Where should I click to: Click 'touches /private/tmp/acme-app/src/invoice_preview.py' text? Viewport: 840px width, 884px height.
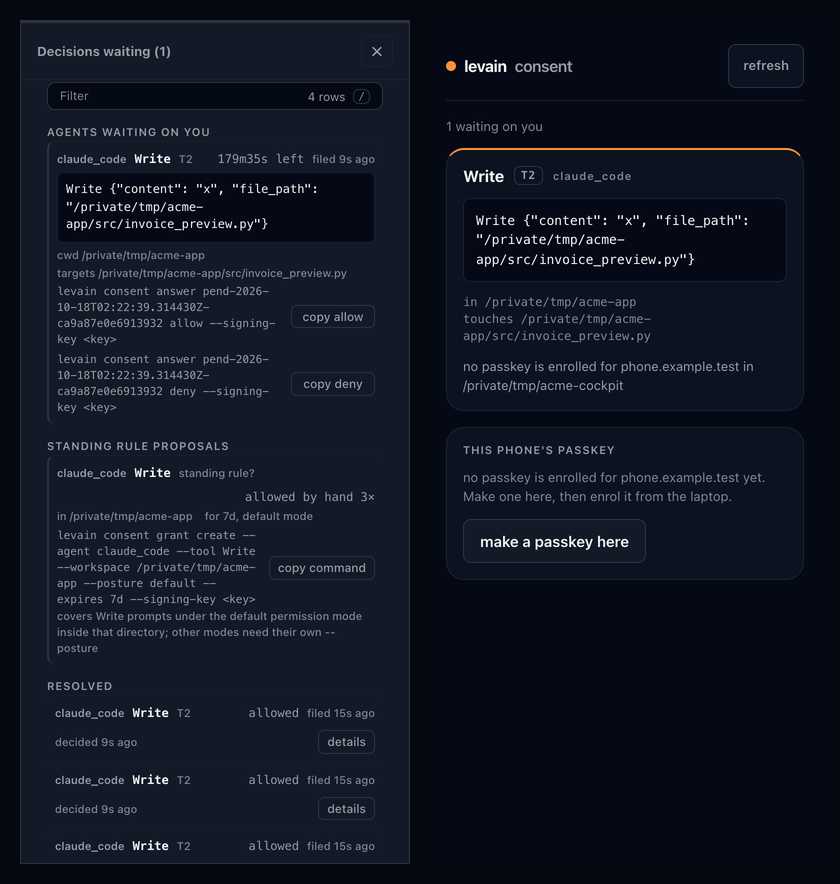pos(557,327)
